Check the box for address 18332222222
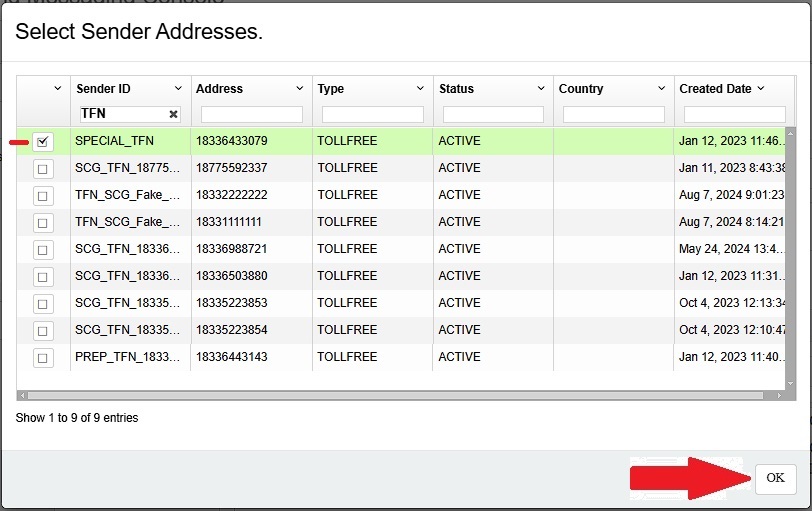 [43, 196]
